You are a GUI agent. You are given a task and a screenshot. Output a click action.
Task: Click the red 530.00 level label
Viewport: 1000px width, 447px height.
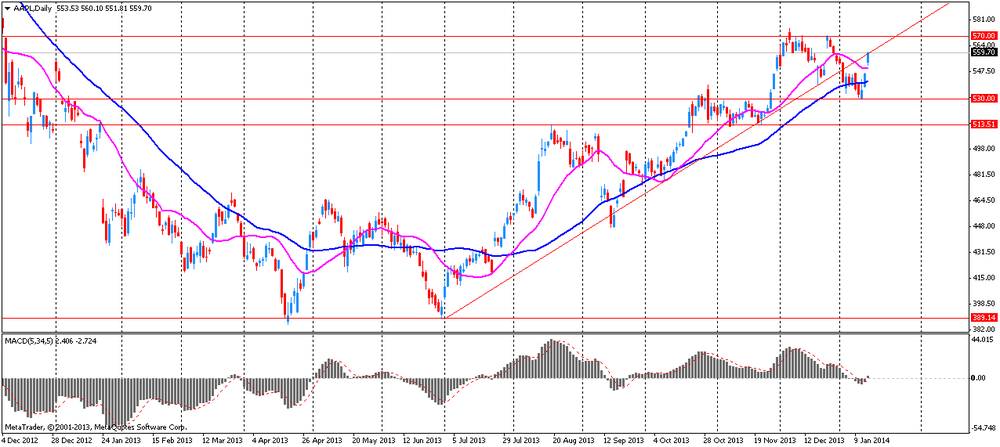pos(983,98)
